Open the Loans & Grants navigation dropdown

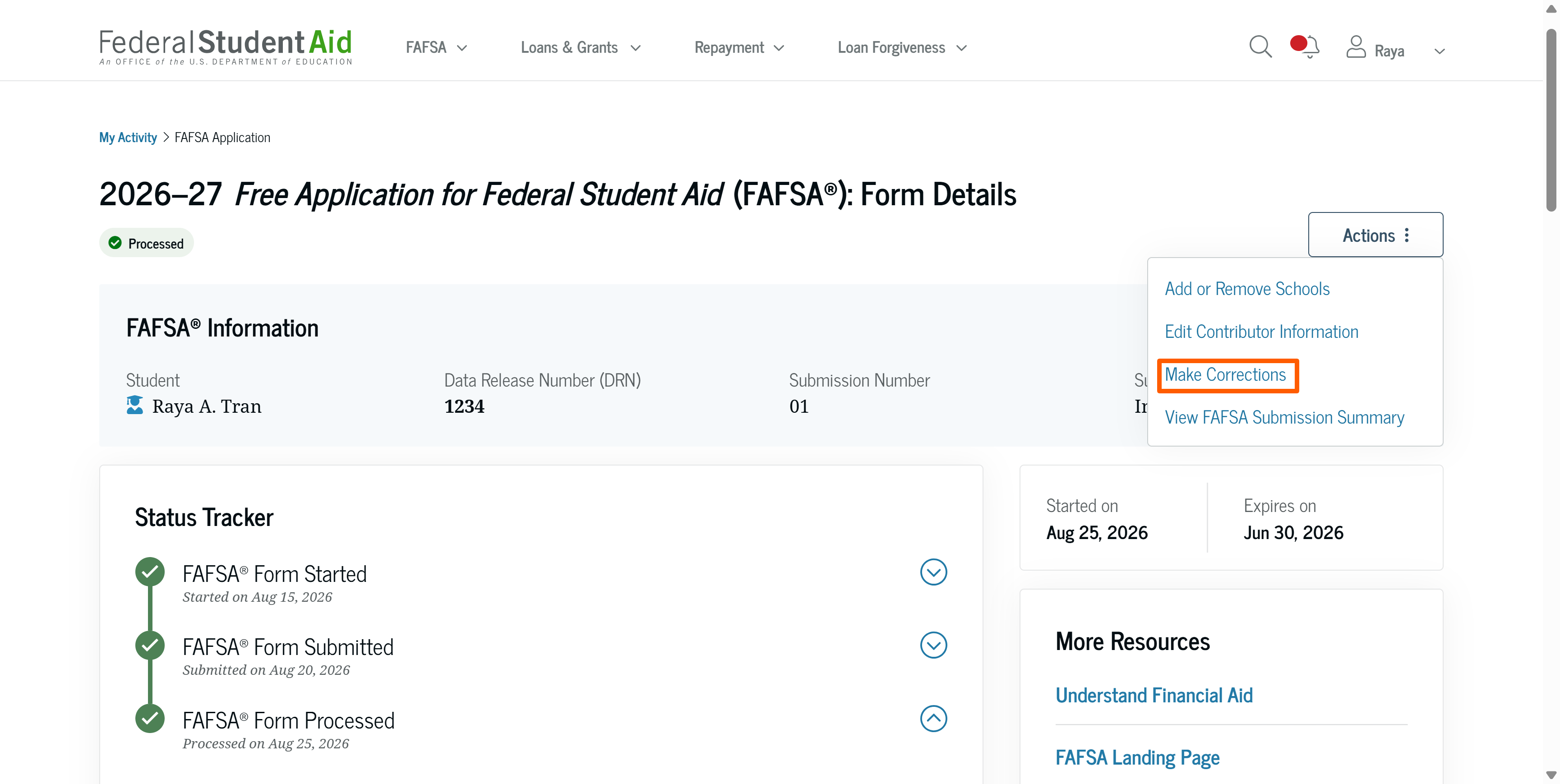click(581, 47)
